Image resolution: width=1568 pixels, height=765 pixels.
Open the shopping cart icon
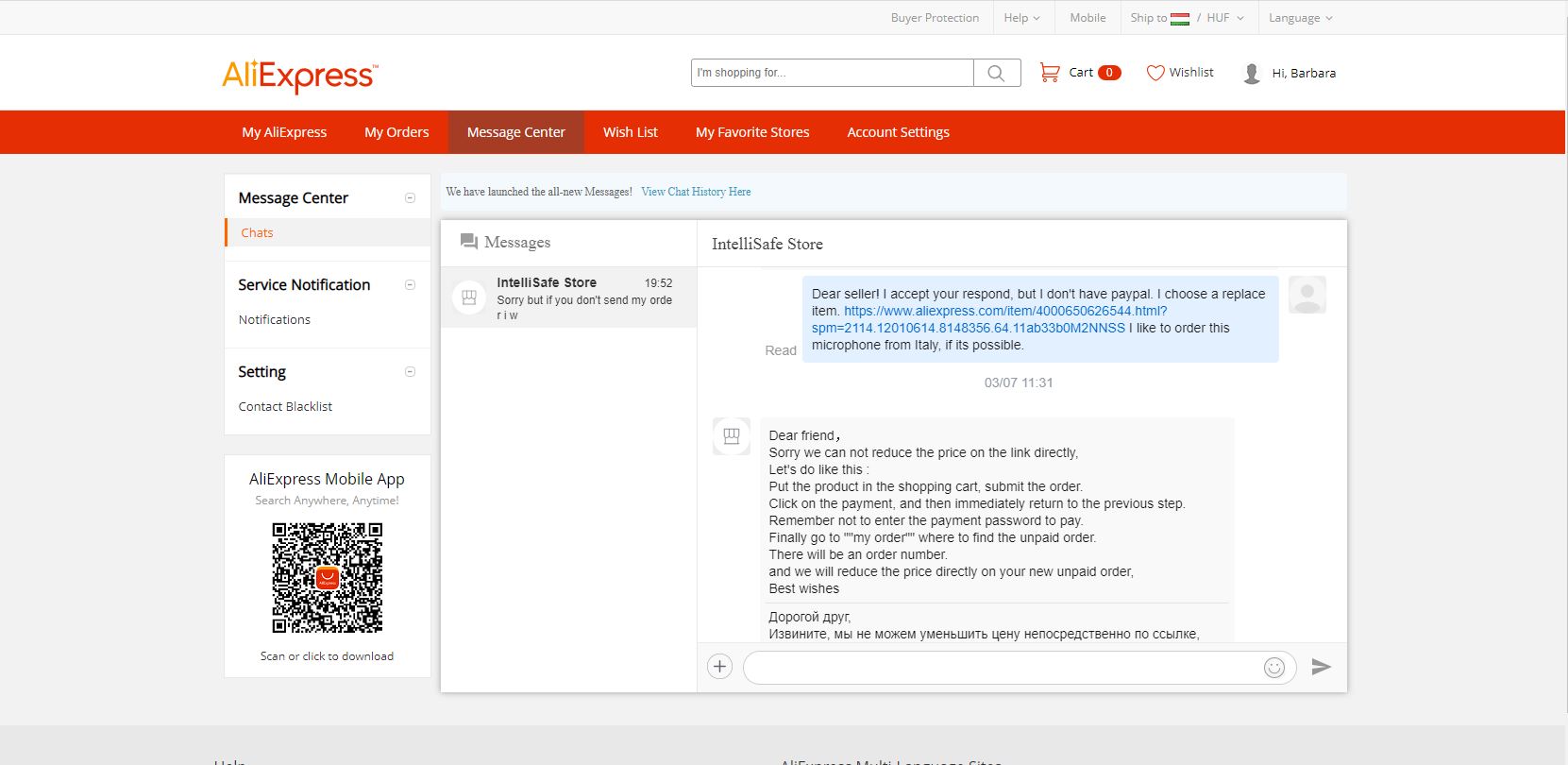[1049, 73]
